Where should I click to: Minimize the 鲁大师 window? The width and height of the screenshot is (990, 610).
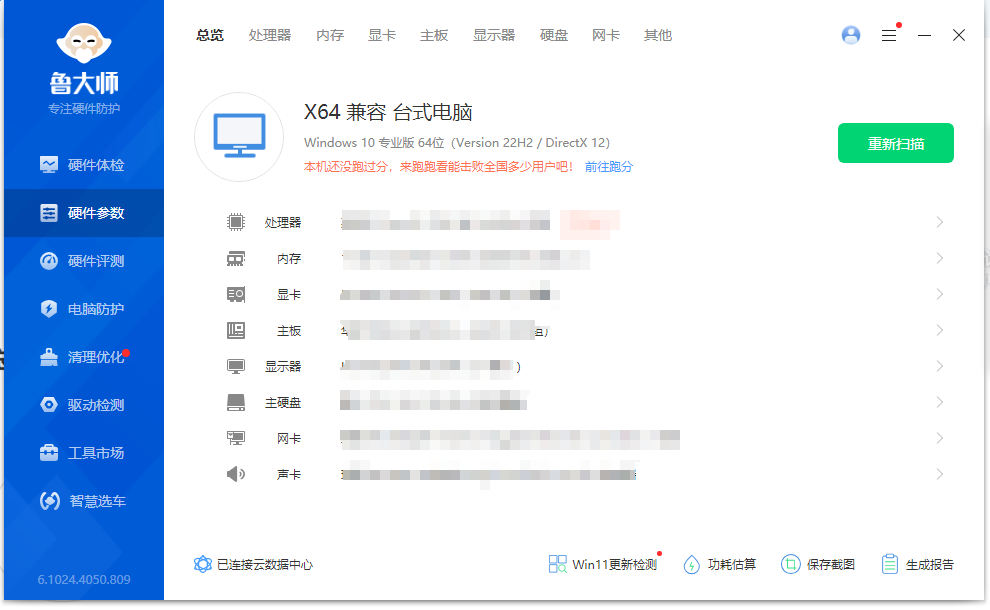coord(924,35)
